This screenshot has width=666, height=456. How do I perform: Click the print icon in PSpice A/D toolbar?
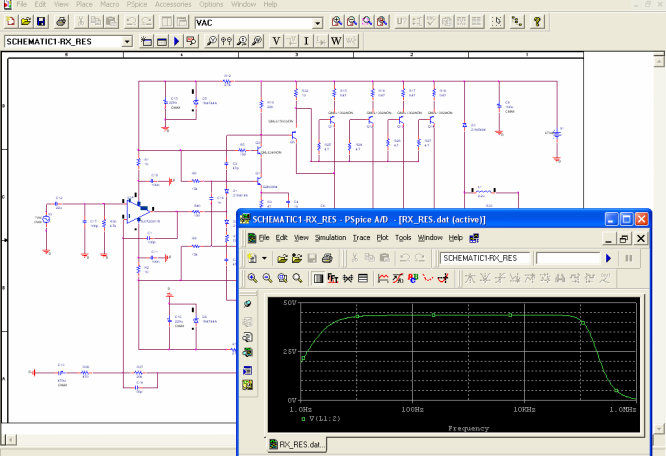coord(326,258)
